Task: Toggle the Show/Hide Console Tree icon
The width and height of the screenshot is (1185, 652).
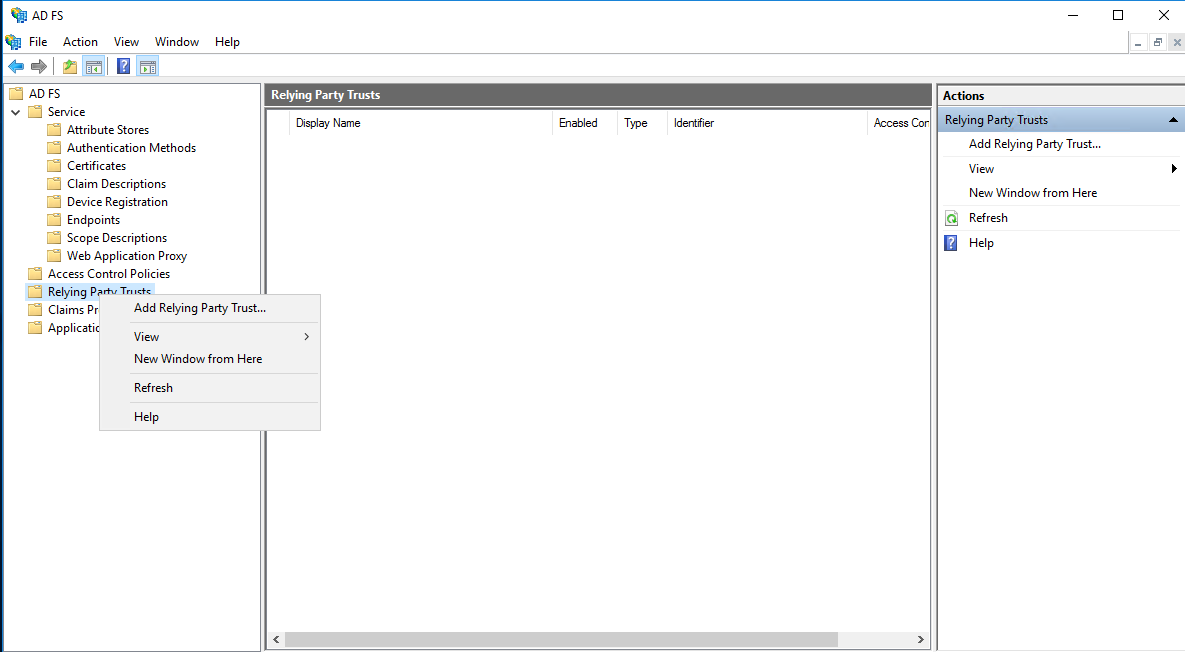Action: tap(94, 66)
